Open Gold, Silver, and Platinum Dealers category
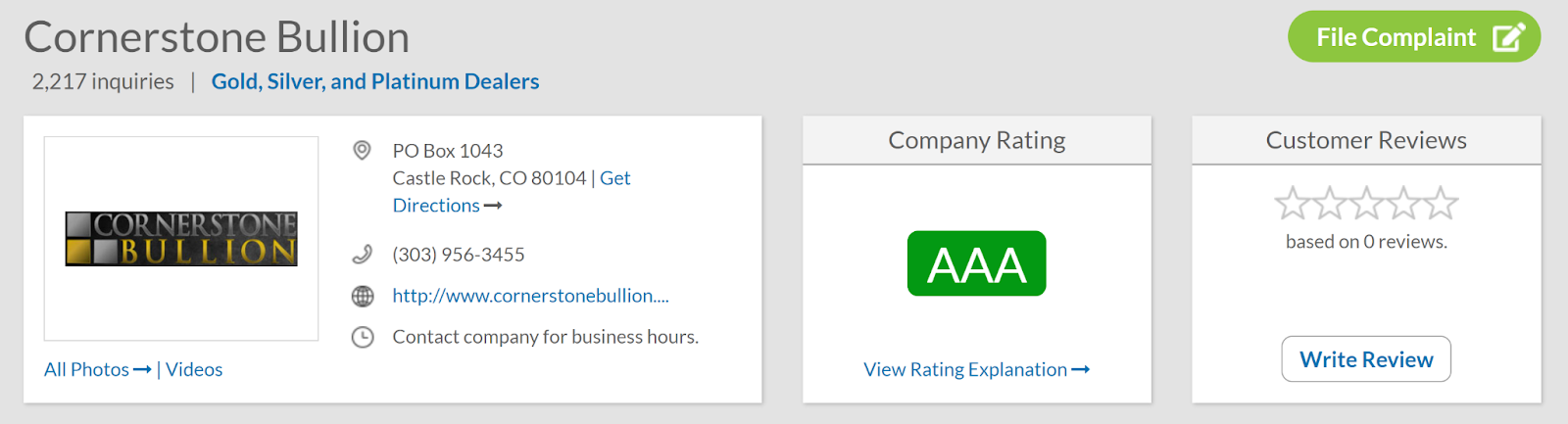This screenshot has width=1568, height=424. click(x=375, y=81)
